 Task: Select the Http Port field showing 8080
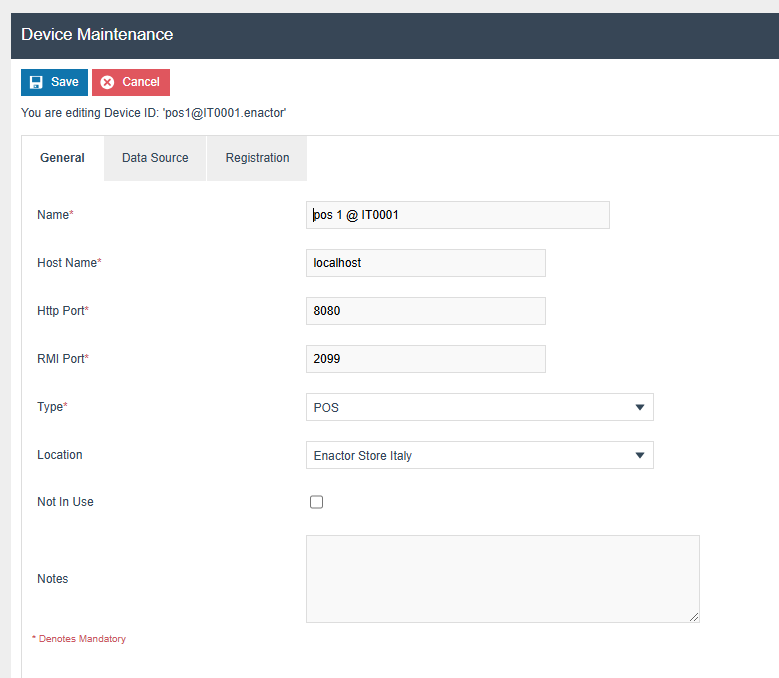(426, 311)
